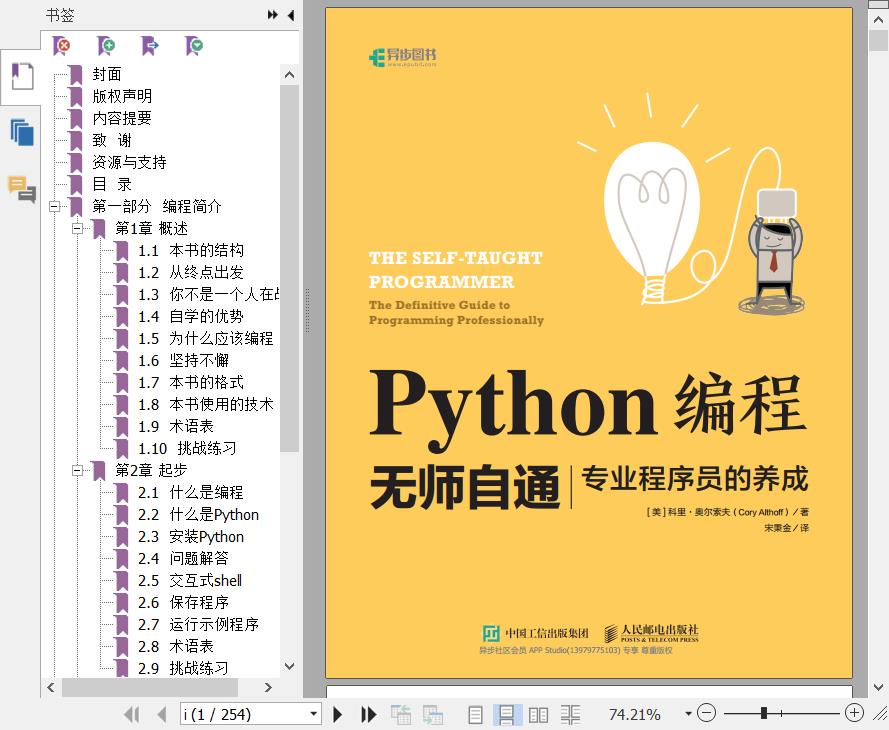The width and height of the screenshot is (889, 730).
Task: Jump to 2.1 什么是编程
Action: coord(190,493)
